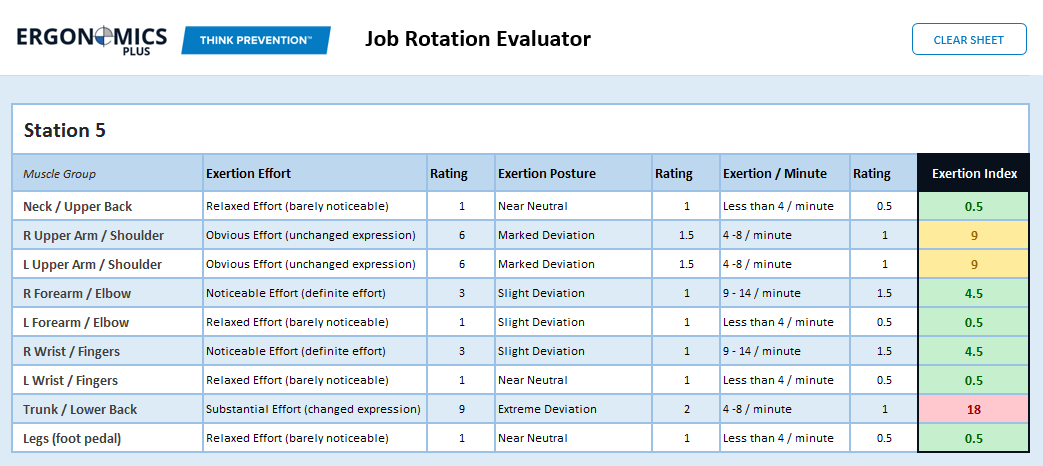
Task: Click the Think Prevention banner
Action: [256, 40]
